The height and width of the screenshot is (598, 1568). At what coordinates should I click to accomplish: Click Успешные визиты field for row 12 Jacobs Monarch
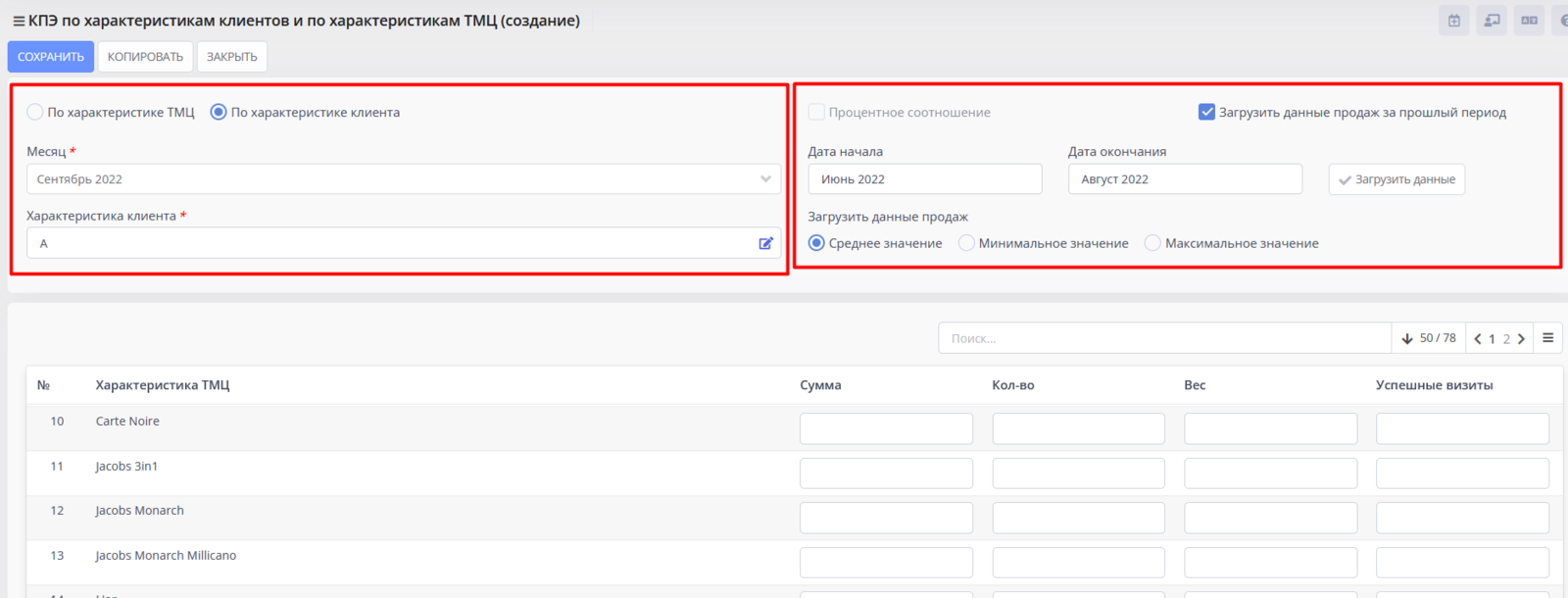coord(1462,518)
